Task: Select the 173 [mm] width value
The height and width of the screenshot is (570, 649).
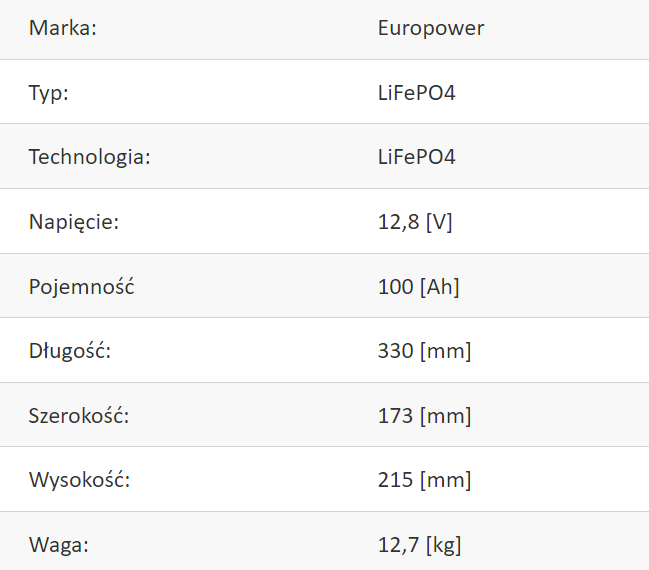Action: point(424,416)
